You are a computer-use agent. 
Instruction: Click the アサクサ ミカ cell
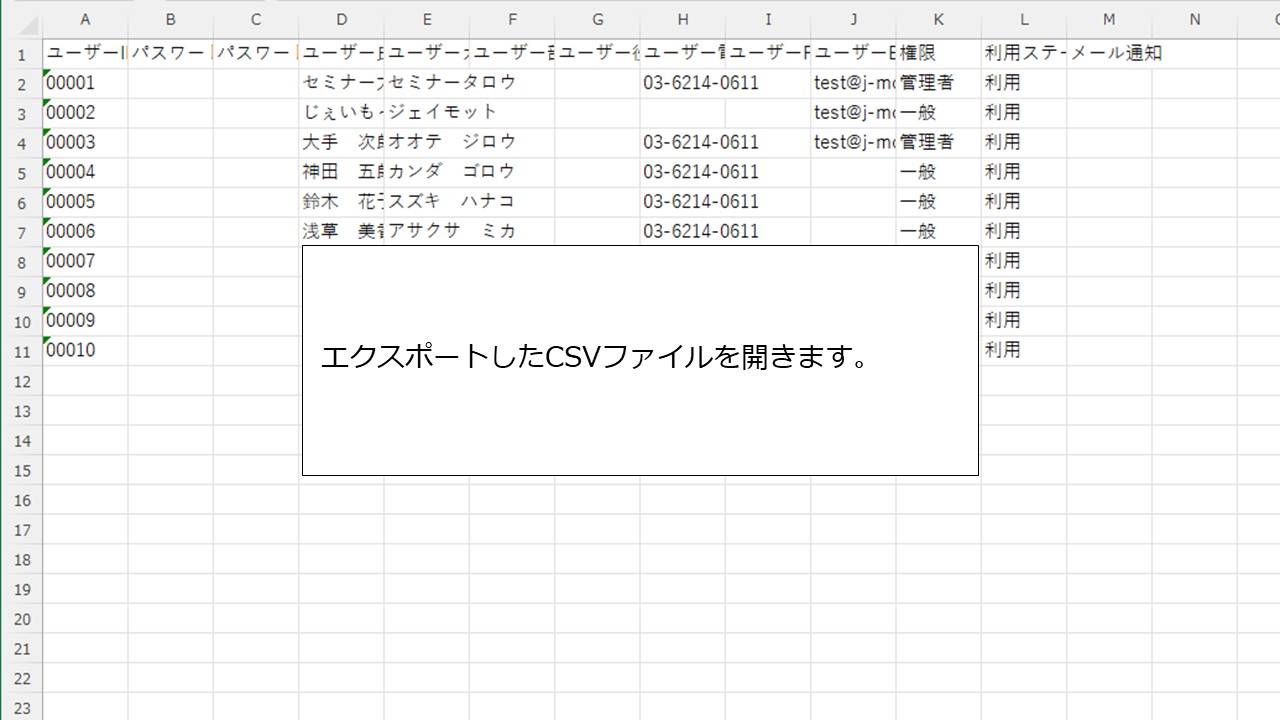[427, 232]
